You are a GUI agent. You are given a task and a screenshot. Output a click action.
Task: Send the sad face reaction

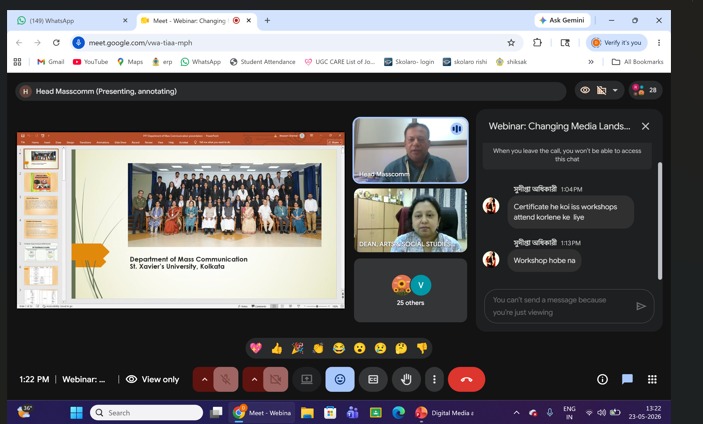[x=380, y=348]
